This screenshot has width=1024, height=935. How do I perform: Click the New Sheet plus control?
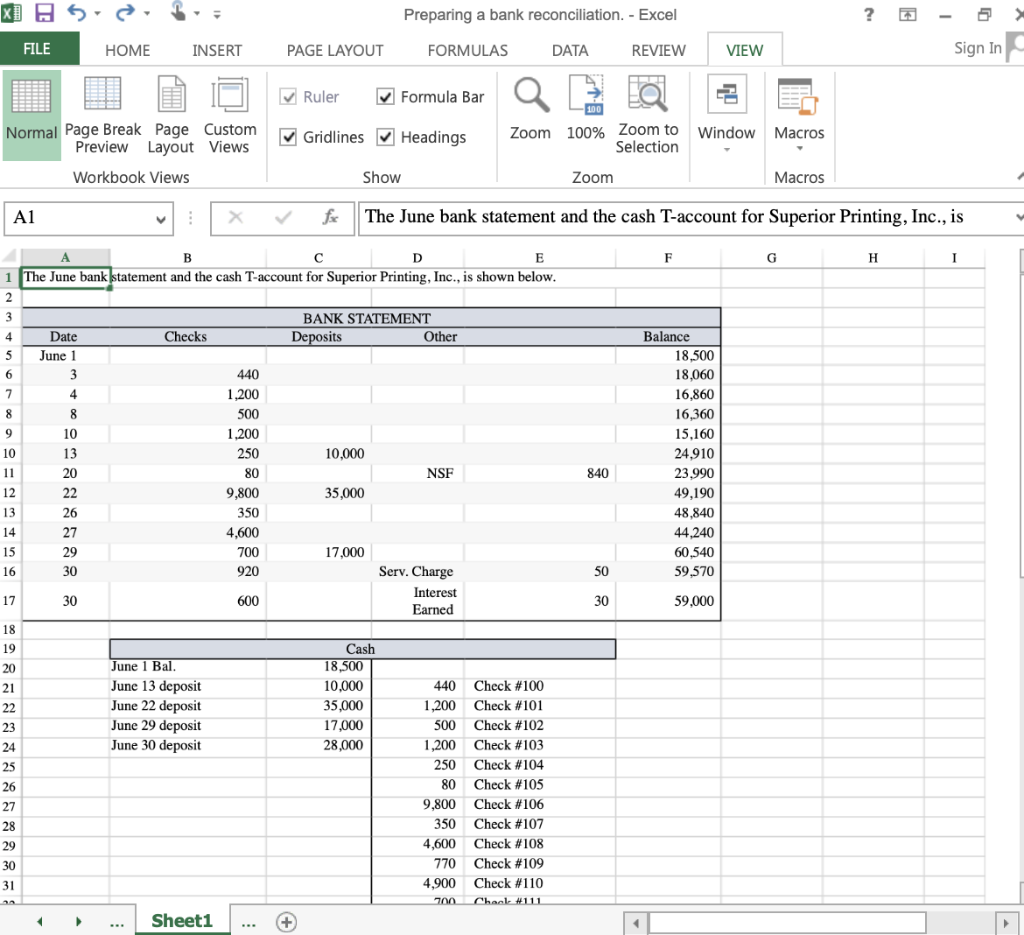(285, 921)
